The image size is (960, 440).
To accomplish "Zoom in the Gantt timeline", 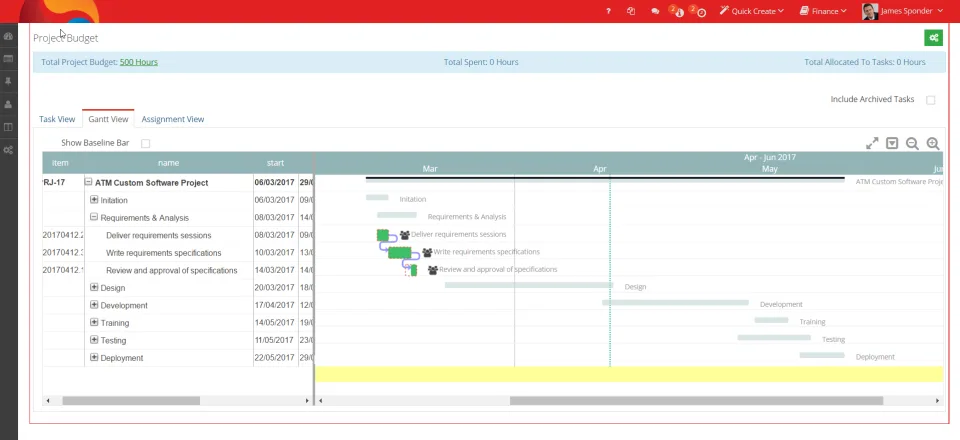I will pos(932,143).
